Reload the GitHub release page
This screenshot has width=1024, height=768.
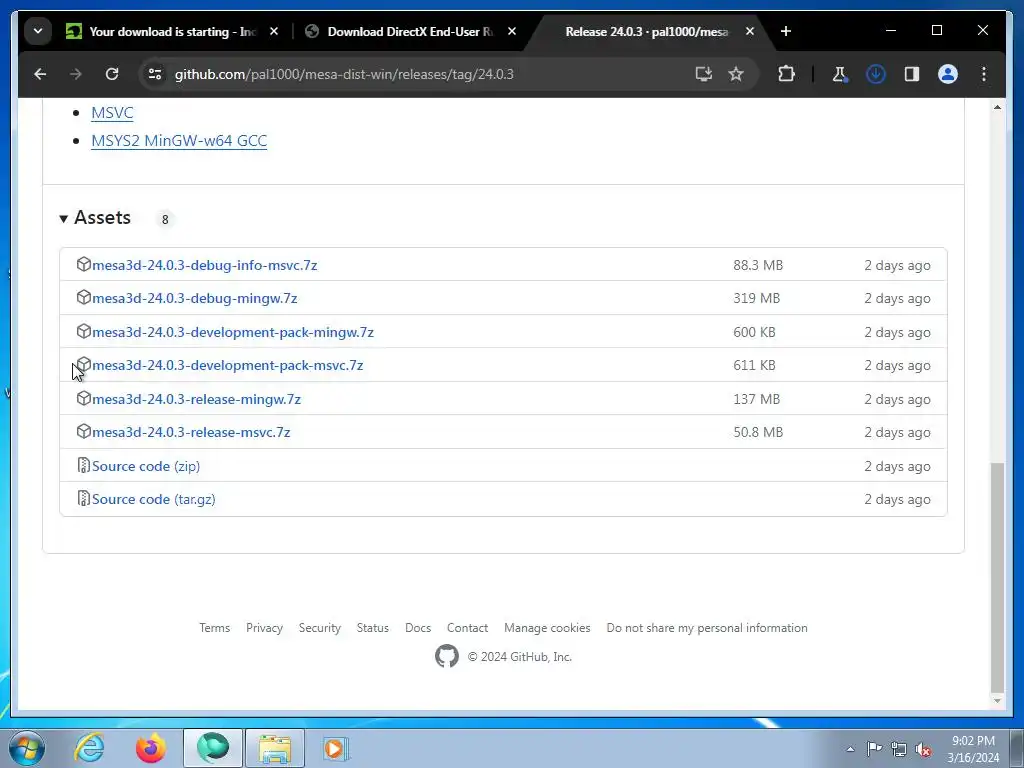click(112, 74)
